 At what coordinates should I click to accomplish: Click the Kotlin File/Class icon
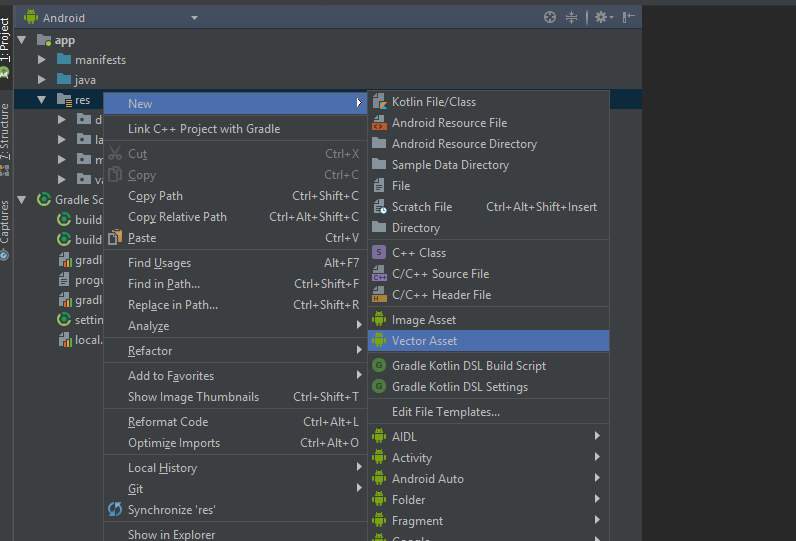[x=379, y=102]
